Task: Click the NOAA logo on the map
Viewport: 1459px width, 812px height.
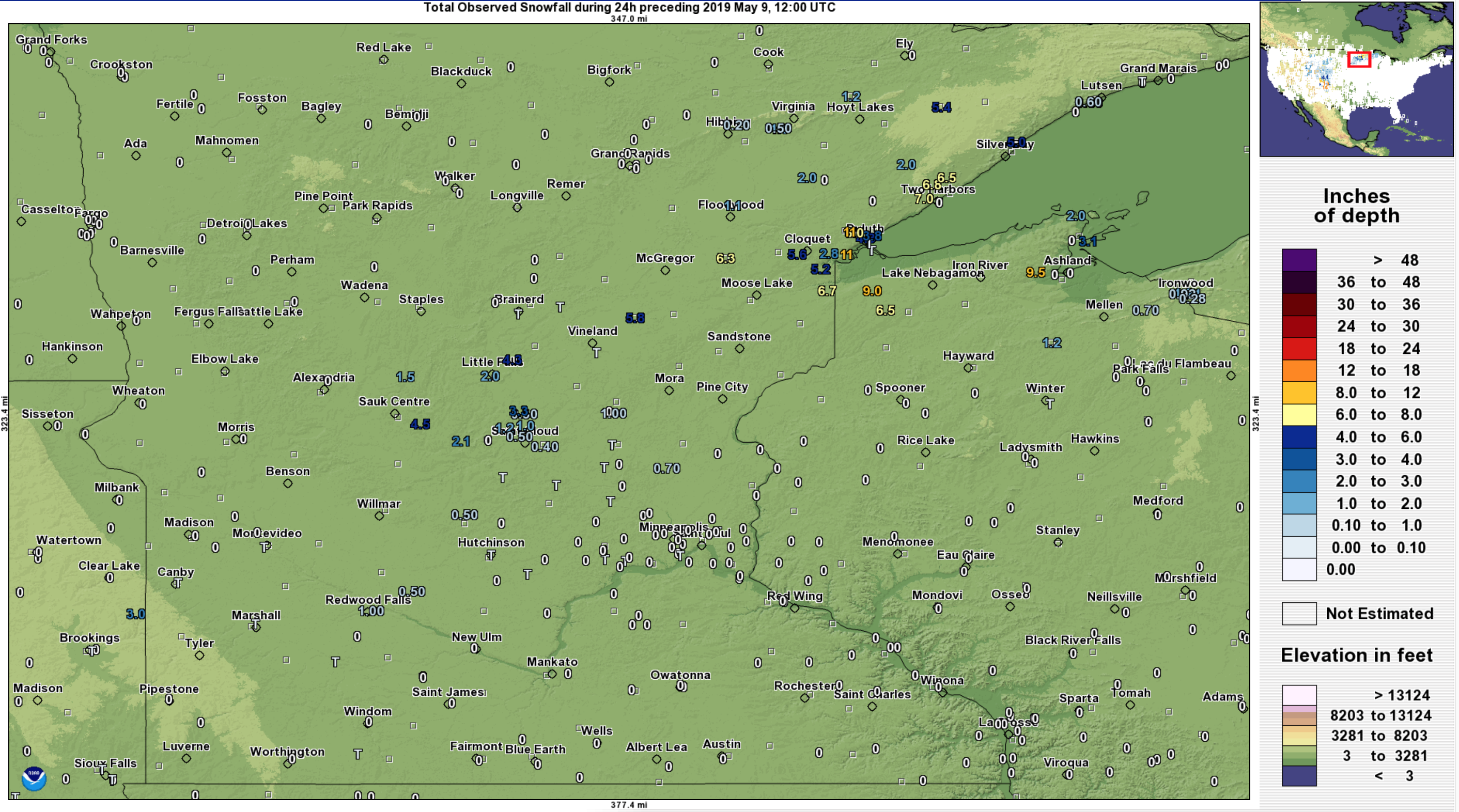Action: click(34, 779)
